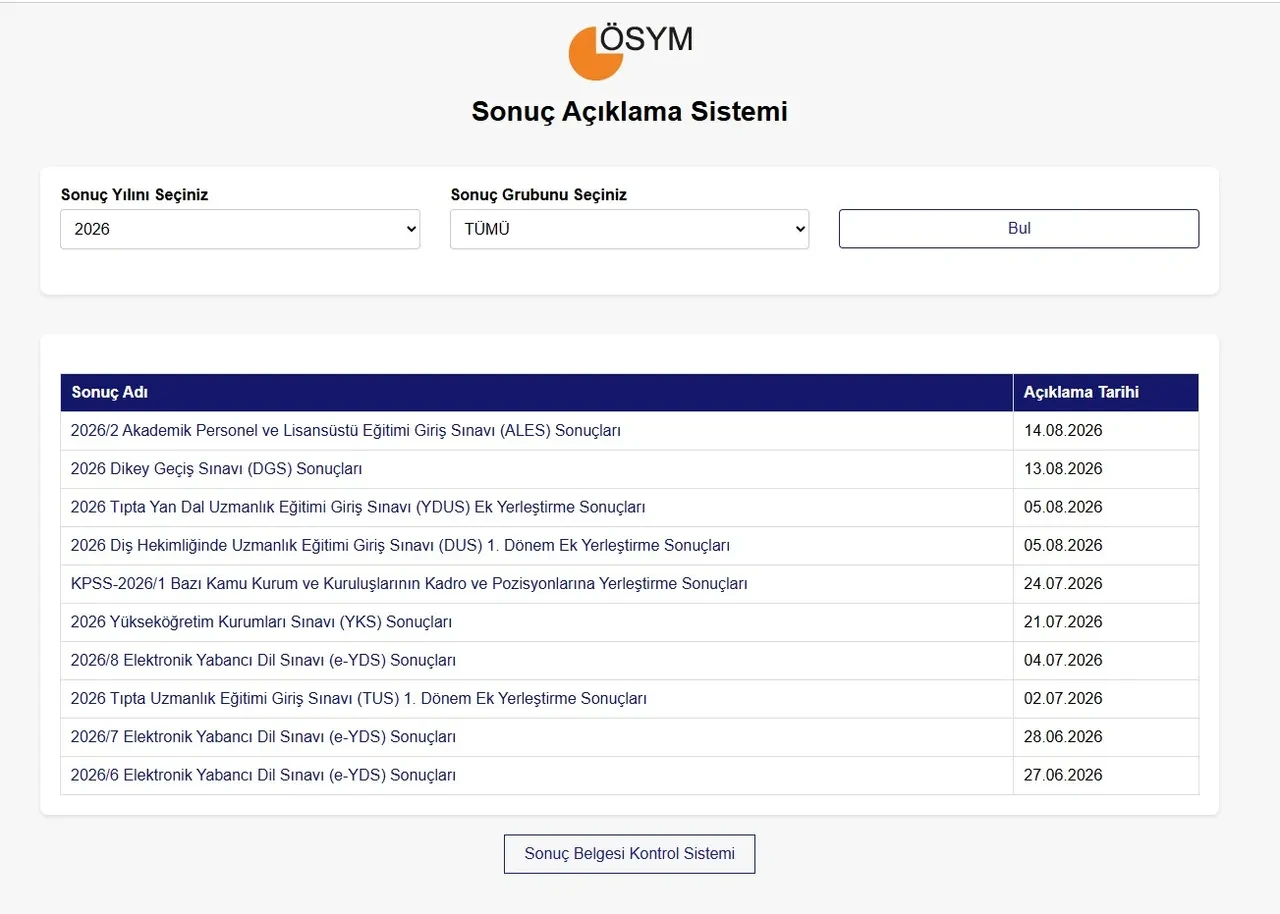Open 2026 DUS 1. Dönem Ek Yerleştirme Sonuçları
Image resolution: width=1280 pixels, height=914 pixels.
(x=400, y=545)
